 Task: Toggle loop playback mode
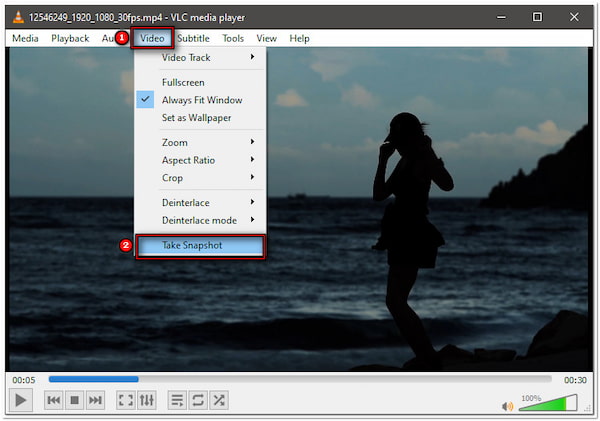[x=198, y=400]
